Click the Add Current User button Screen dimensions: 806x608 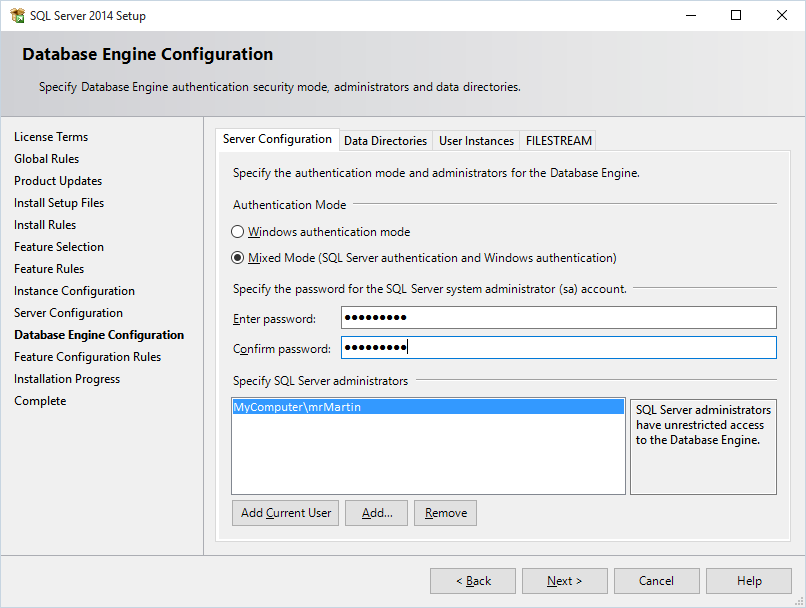(285, 513)
